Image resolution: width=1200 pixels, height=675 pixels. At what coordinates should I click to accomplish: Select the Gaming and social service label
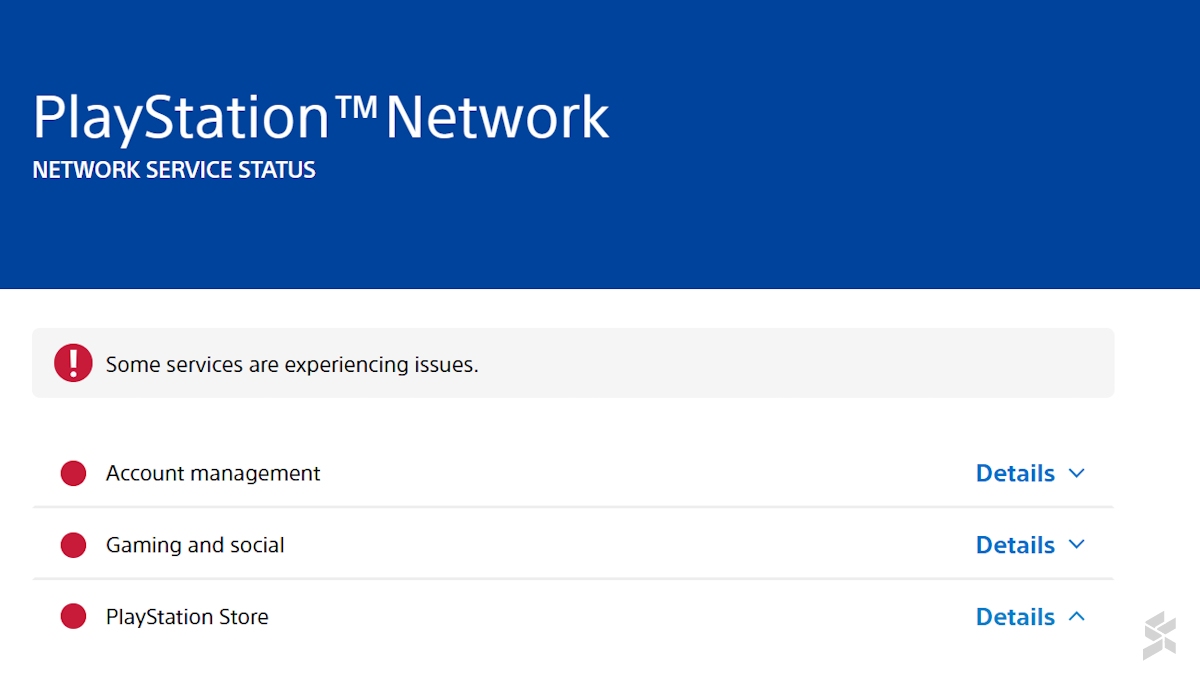[195, 545]
